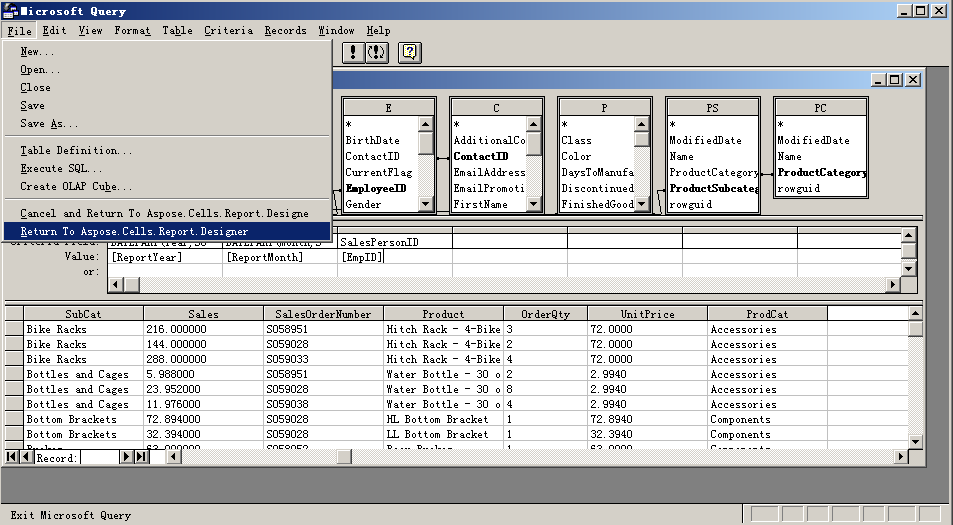Click the [ReportYear] criteria value cell
Viewport: 953px width, 525px height.
tap(165, 257)
